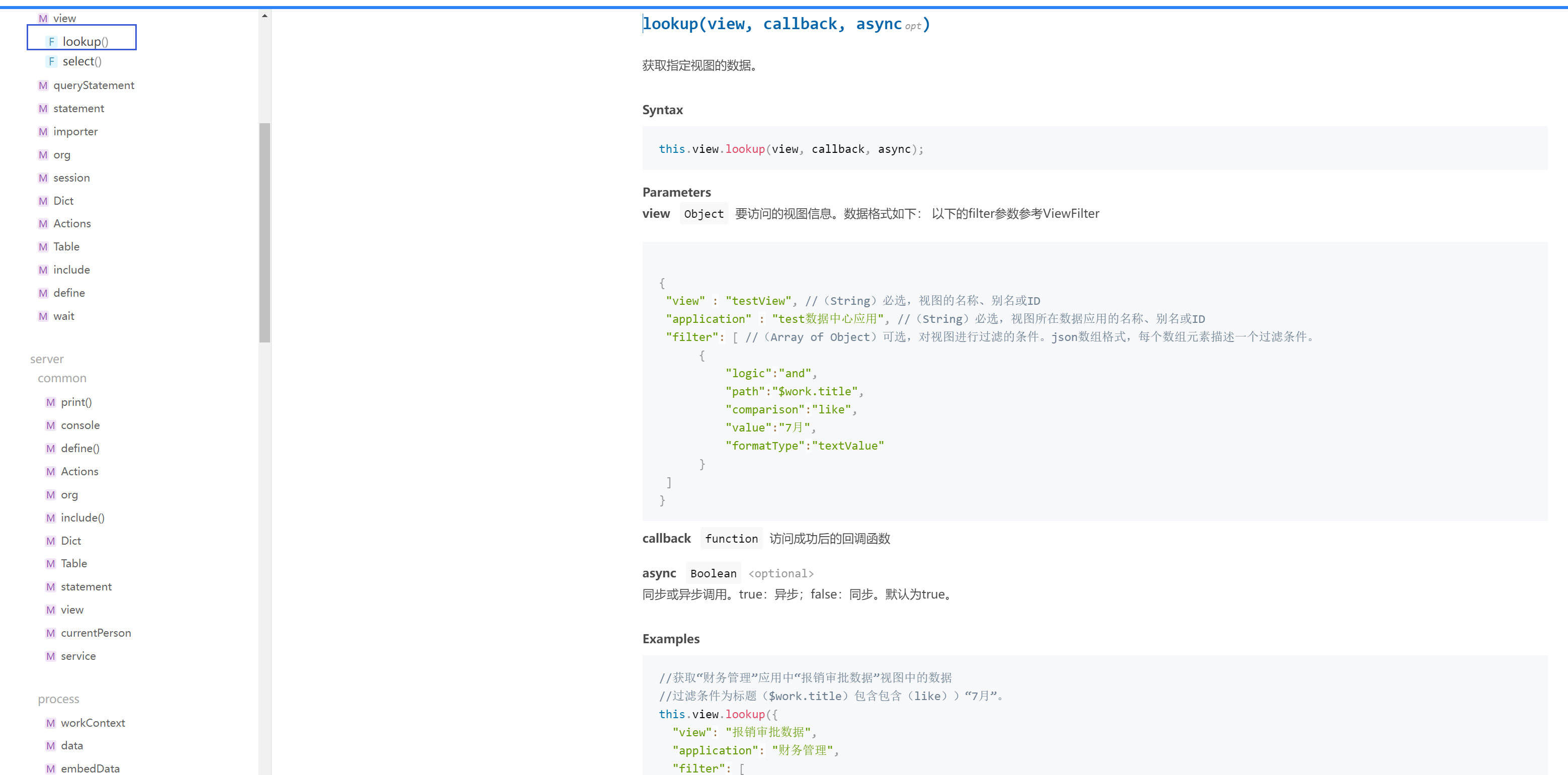Click the M icon beside workContext
Viewport: 1568px width, 775px height.
pos(50,723)
